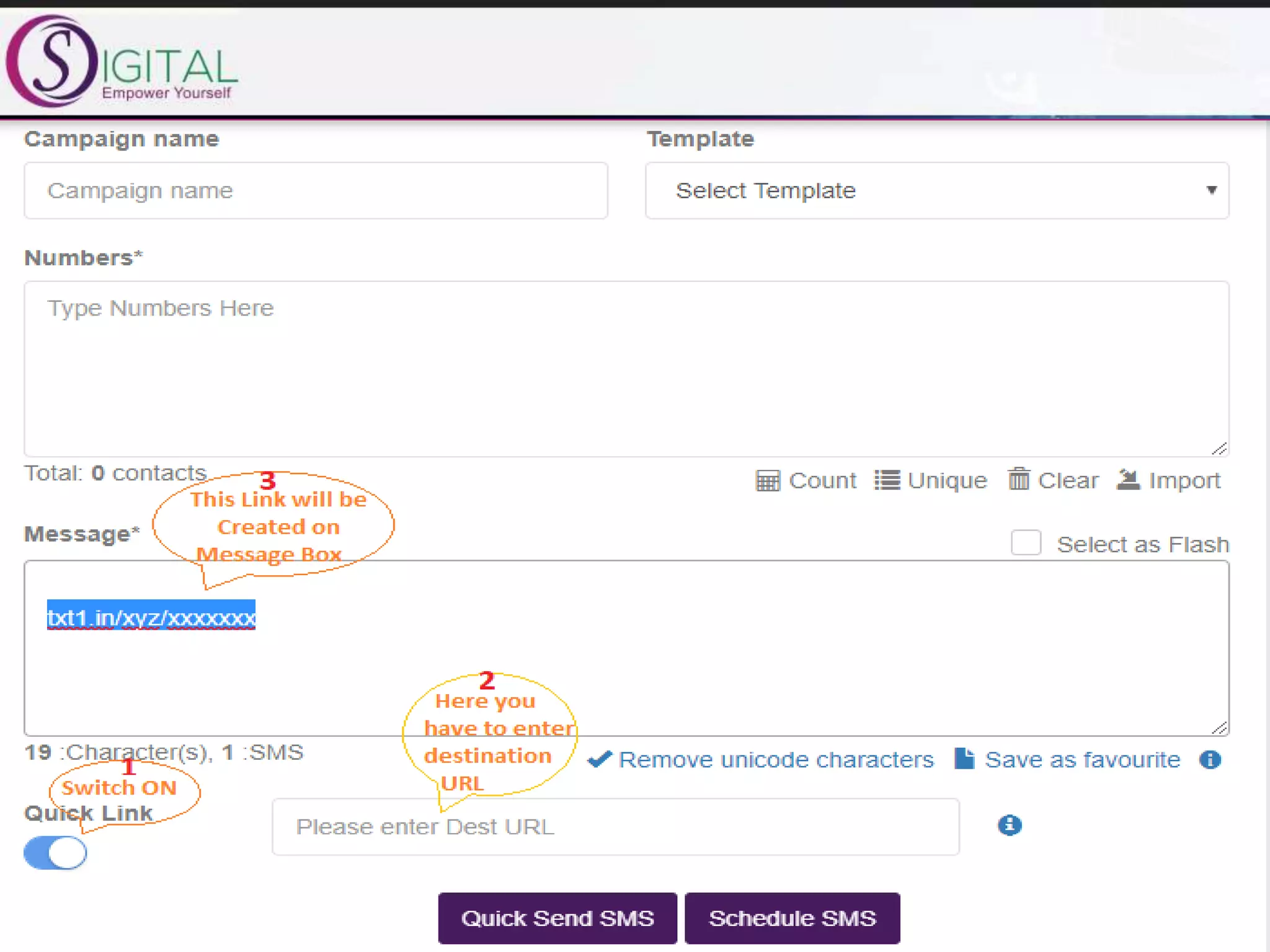The image size is (1270, 952).
Task: Toggle the Quick Link switch
Action: pos(55,853)
